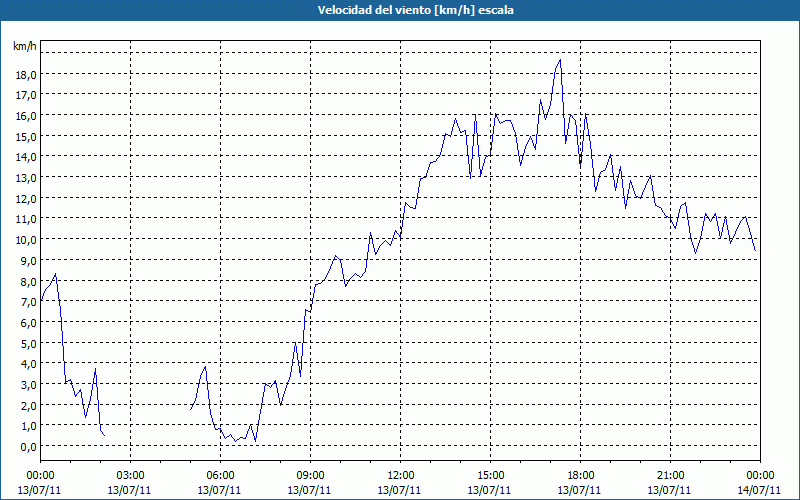Select the 11,0 y-axis value

pyautogui.click(x=27, y=219)
